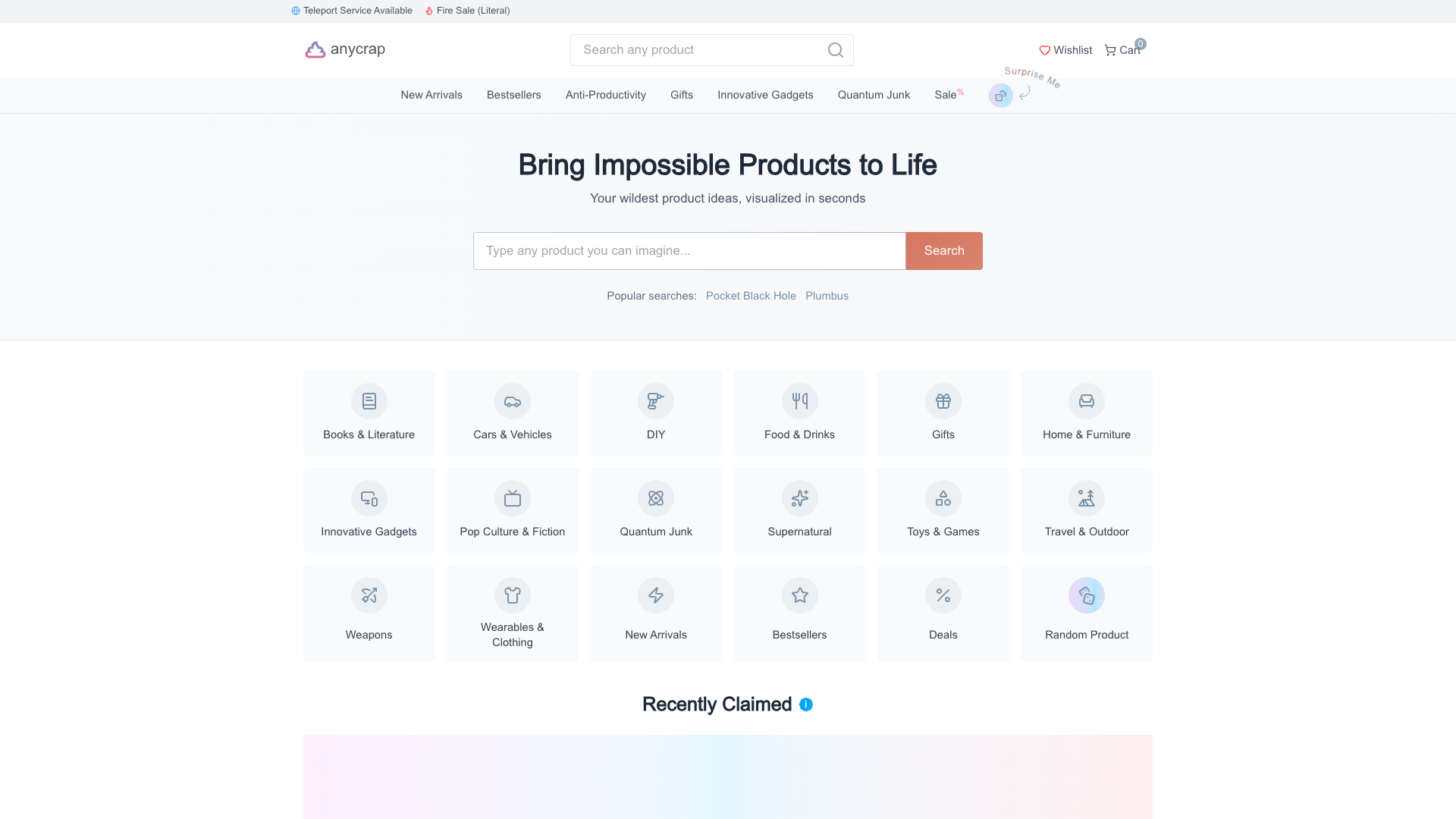This screenshot has height=819, width=1456.
Task: Click the Recently Claimed info icon
Action: (x=806, y=704)
